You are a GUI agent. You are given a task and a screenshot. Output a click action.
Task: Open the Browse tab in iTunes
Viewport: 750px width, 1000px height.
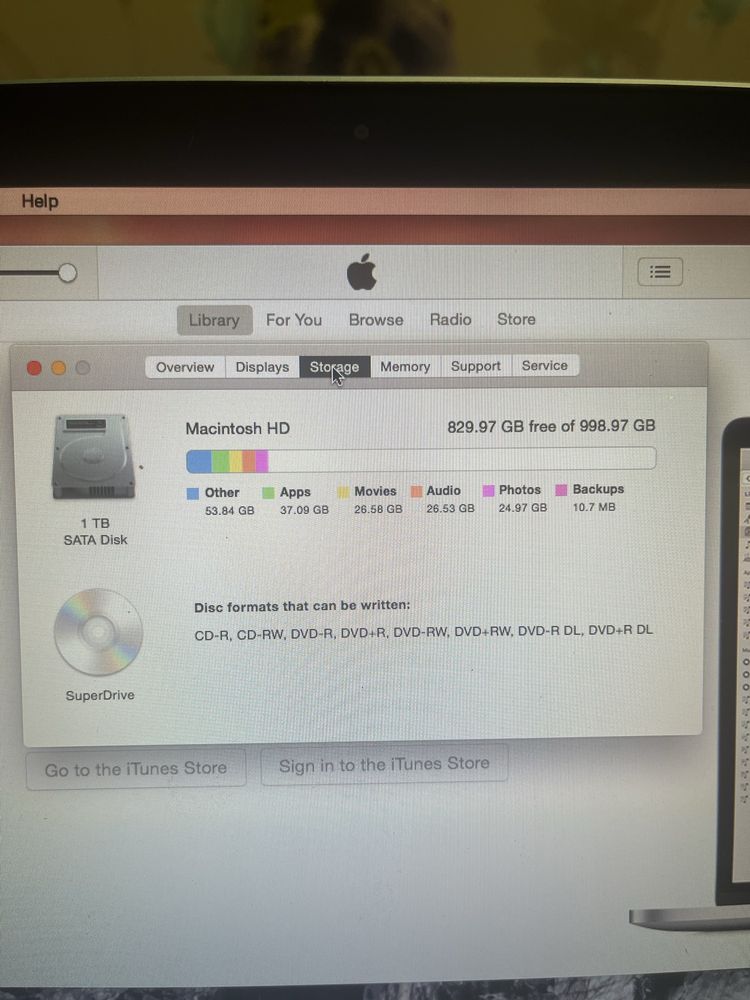(376, 320)
